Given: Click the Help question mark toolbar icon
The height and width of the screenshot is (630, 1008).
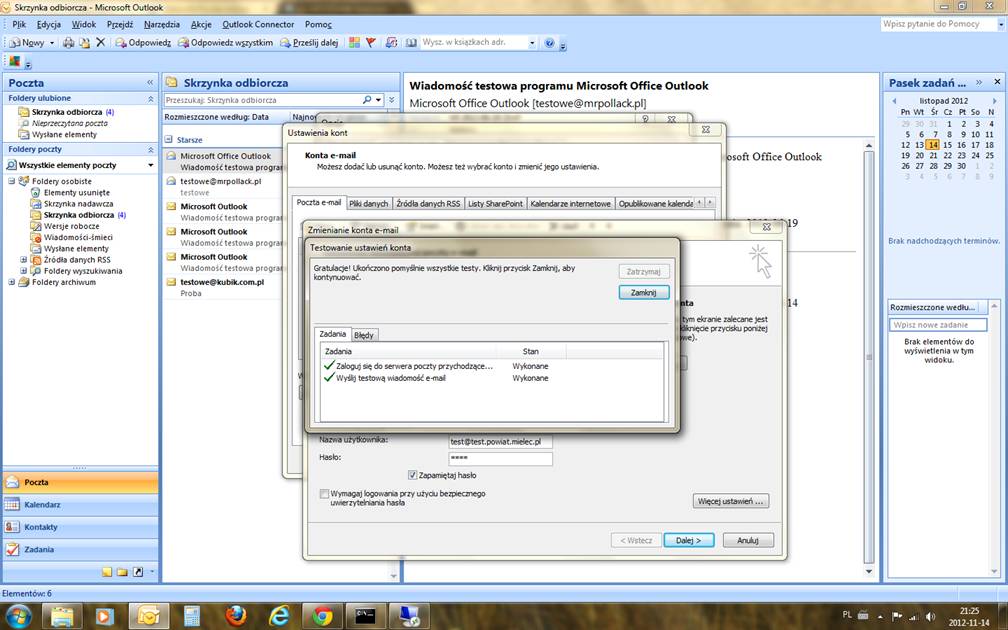Looking at the screenshot, I should [549, 43].
